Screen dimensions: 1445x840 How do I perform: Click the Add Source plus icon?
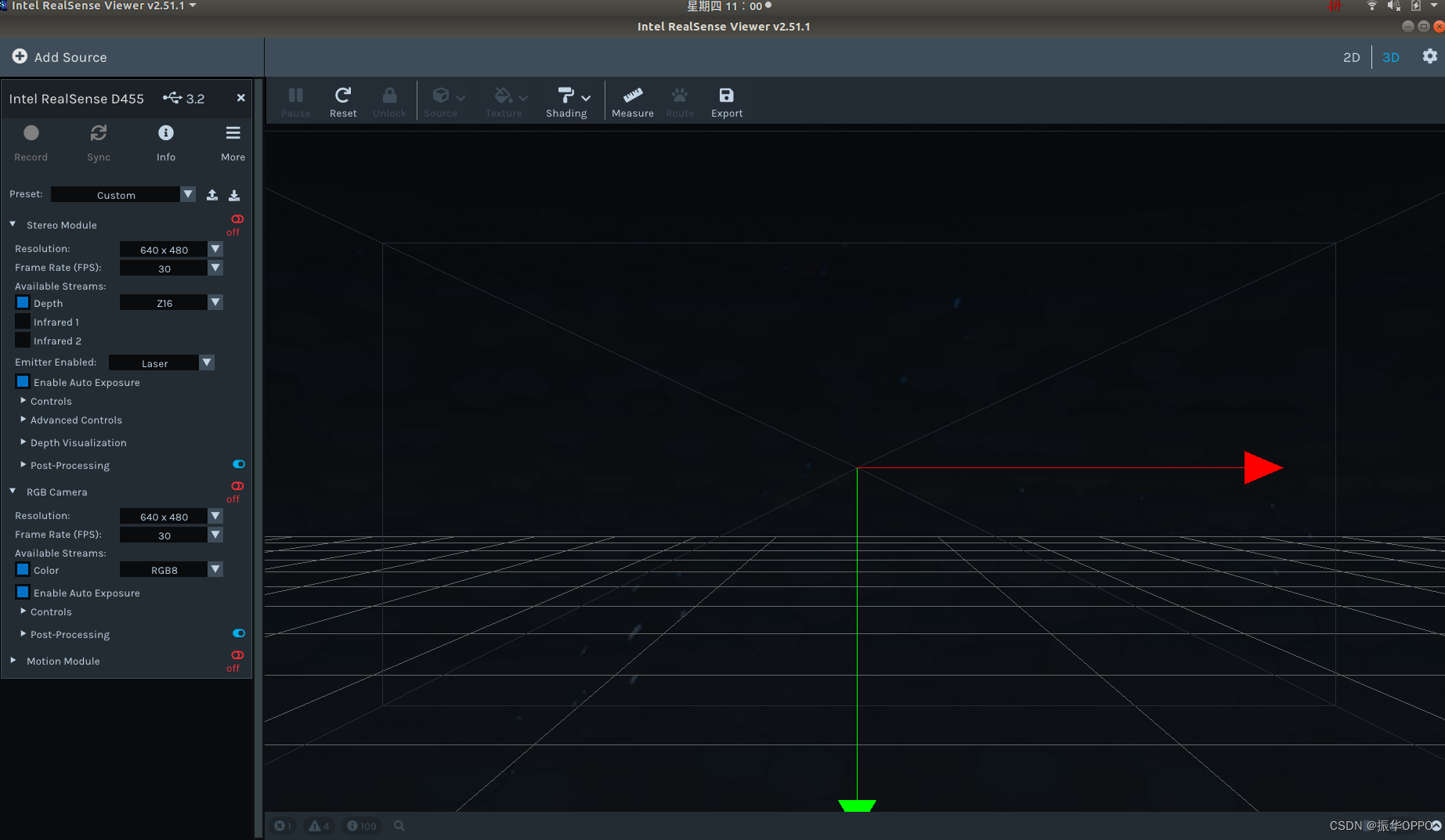coord(20,56)
